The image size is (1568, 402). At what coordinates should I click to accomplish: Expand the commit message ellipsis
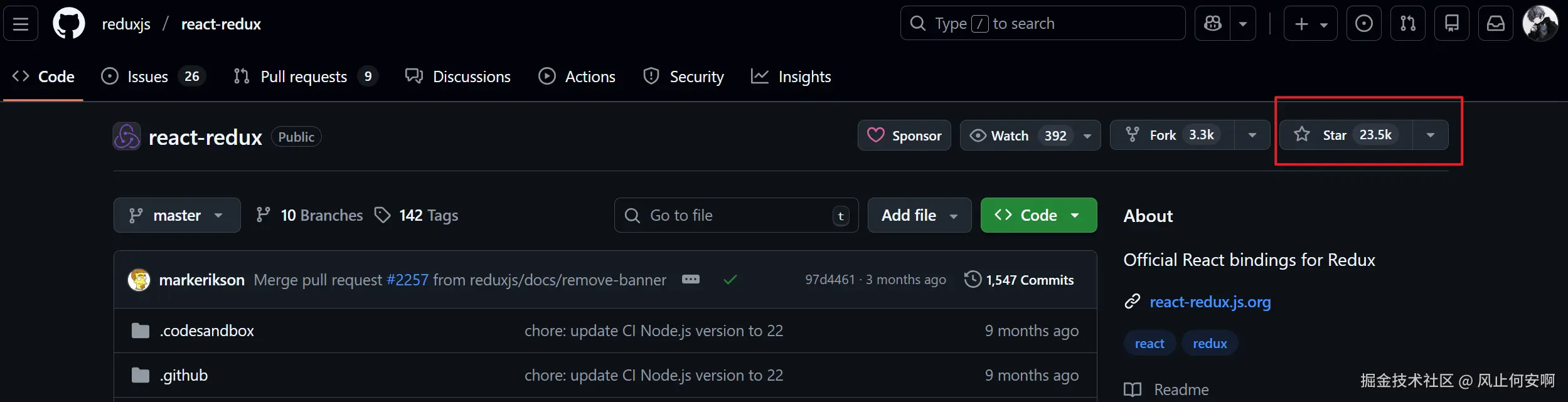[x=690, y=280]
